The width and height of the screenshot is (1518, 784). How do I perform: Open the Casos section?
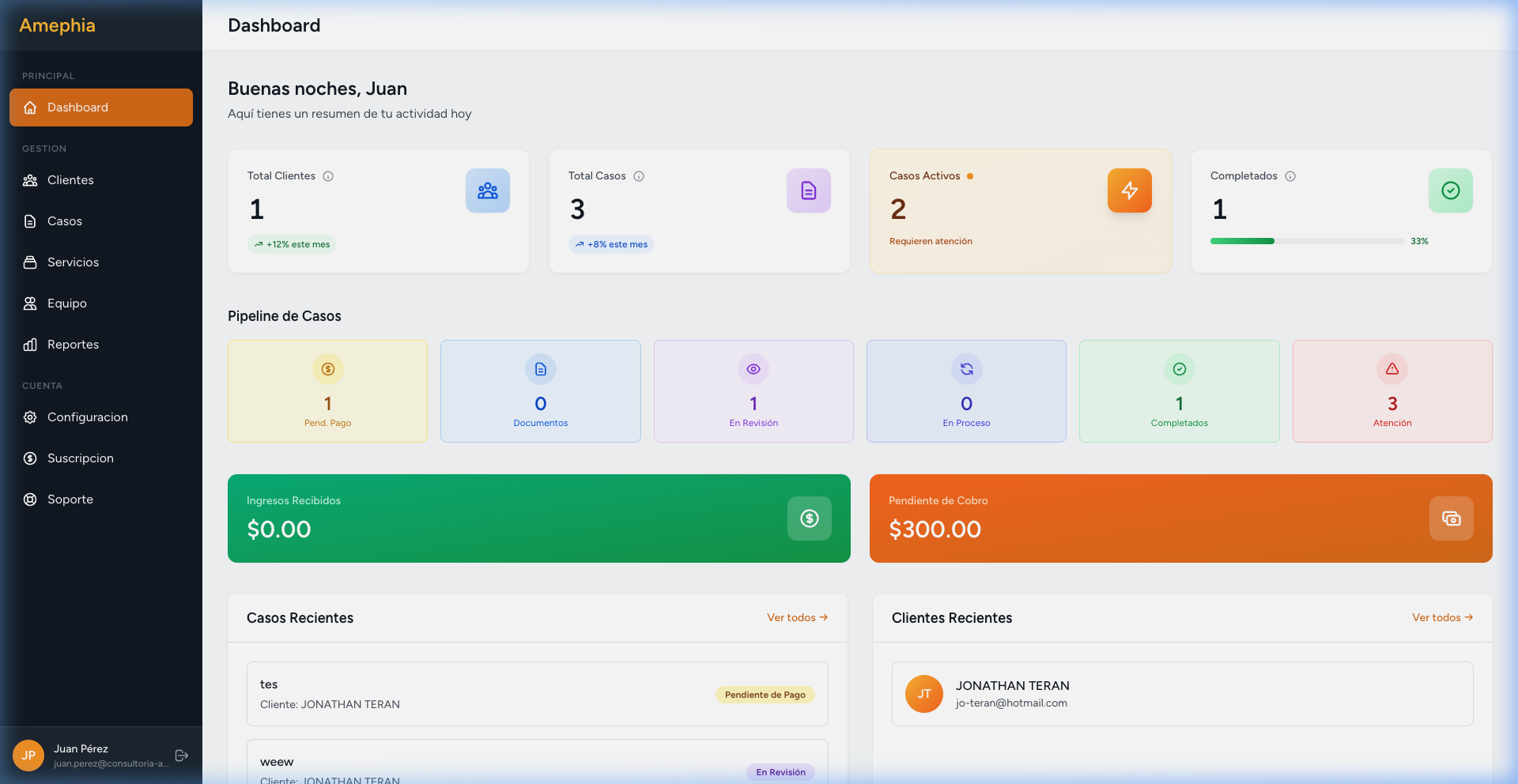(101, 221)
